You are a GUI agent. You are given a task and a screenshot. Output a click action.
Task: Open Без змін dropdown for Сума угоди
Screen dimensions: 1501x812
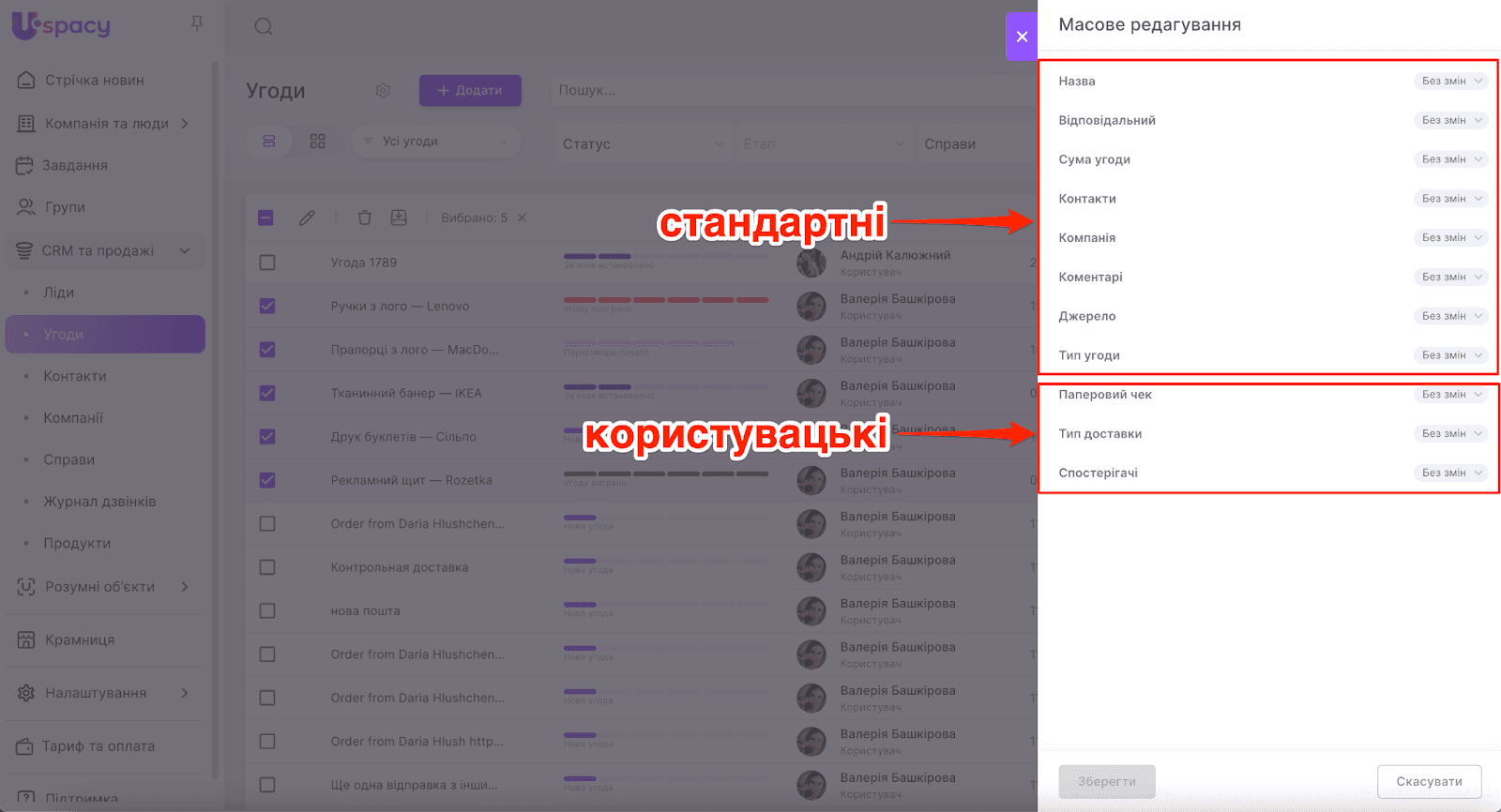coord(1450,159)
